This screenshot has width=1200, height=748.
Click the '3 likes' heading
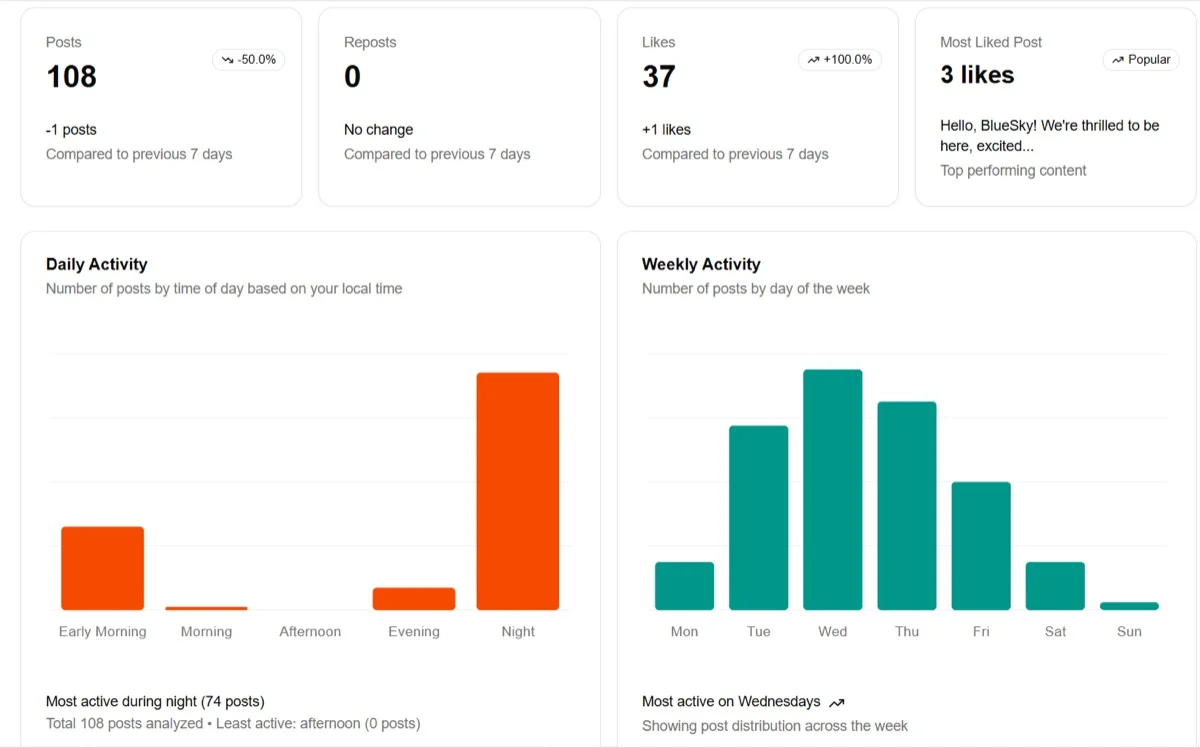click(977, 75)
